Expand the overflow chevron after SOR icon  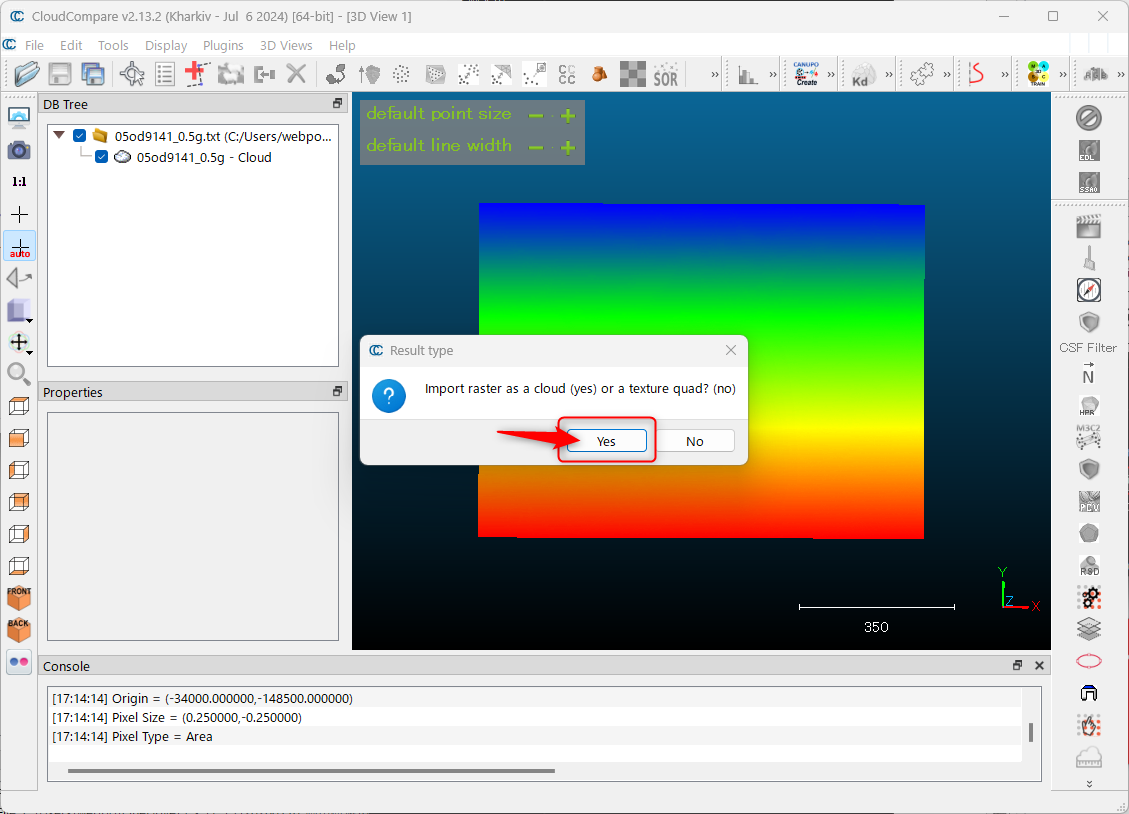coord(715,74)
